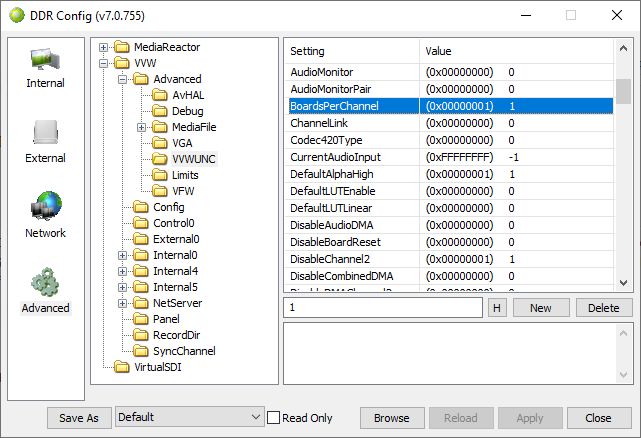Expand the NetServer tree node
Screen dimensions: 641x438
[122, 303]
